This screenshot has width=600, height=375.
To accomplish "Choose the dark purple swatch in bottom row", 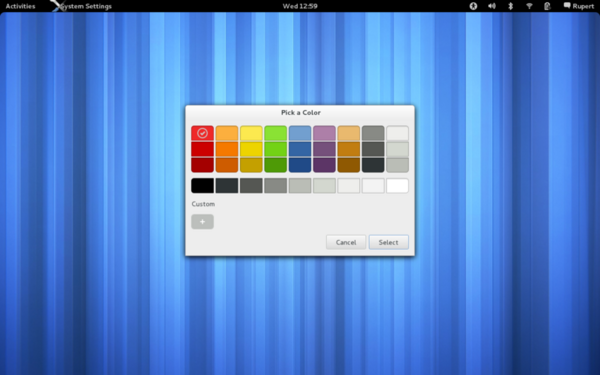I will click(x=324, y=165).
